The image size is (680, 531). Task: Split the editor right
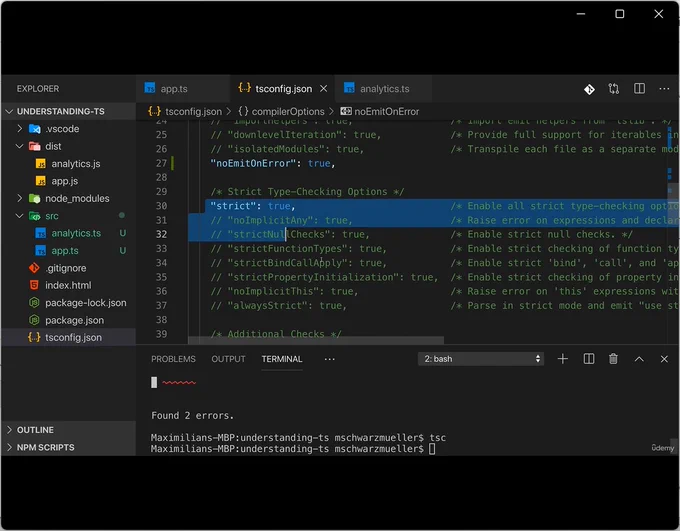click(639, 88)
